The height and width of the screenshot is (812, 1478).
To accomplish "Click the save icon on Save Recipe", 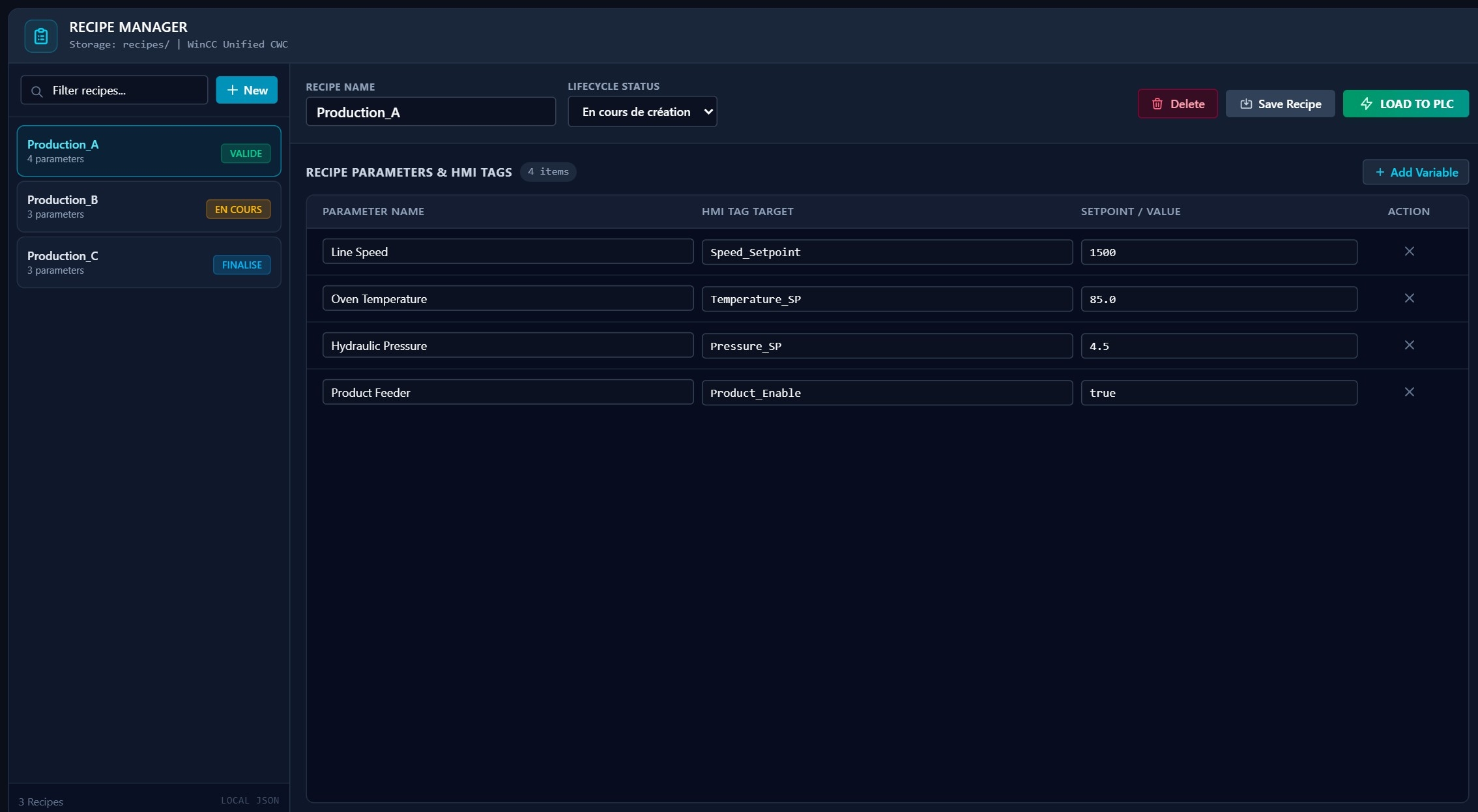I will click(1246, 104).
